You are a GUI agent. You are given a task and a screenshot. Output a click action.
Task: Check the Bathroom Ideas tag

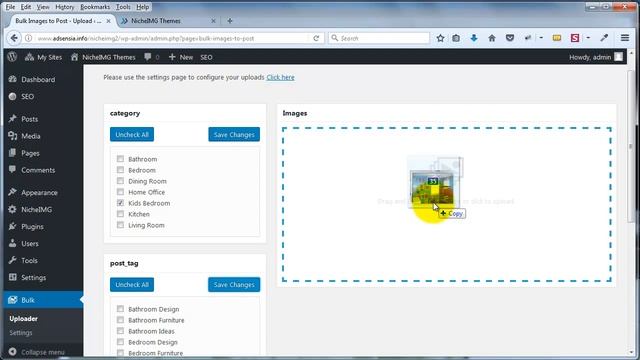point(120,331)
